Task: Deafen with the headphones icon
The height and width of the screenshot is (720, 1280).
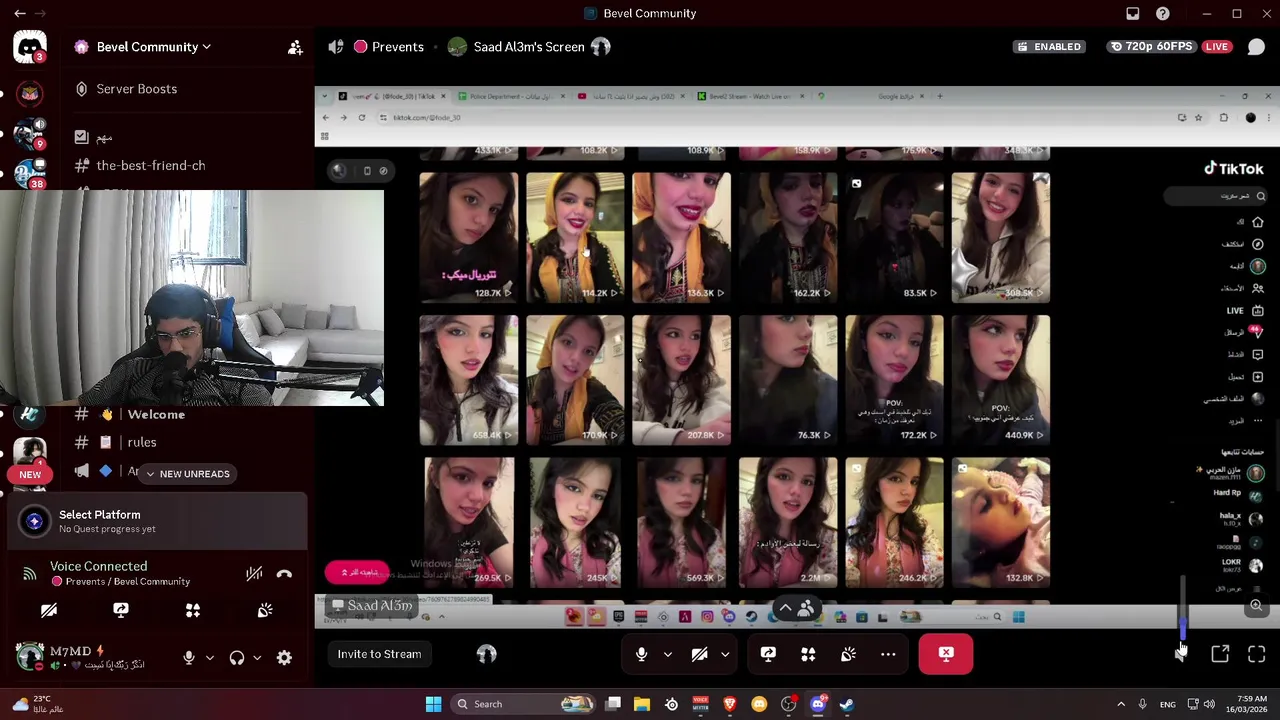Action: pos(237,657)
